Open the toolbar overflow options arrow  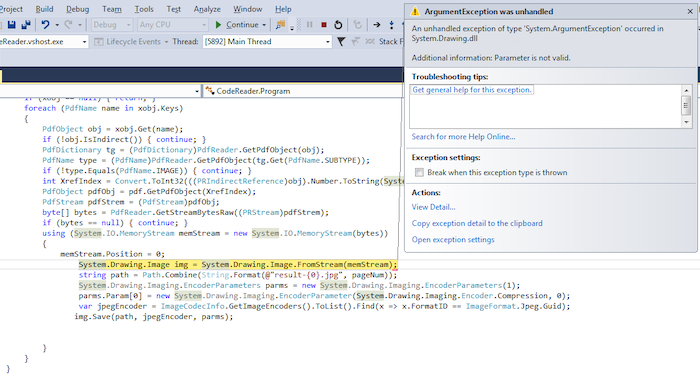[x=292, y=27]
